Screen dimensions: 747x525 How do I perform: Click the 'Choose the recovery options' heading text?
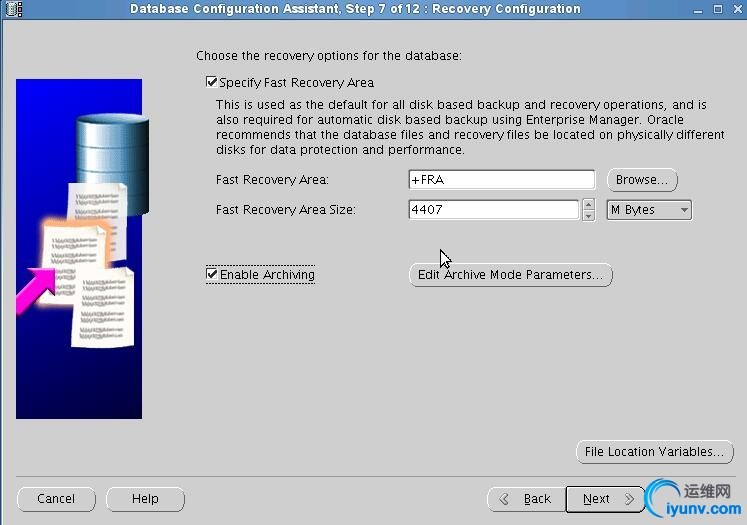(329, 56)
